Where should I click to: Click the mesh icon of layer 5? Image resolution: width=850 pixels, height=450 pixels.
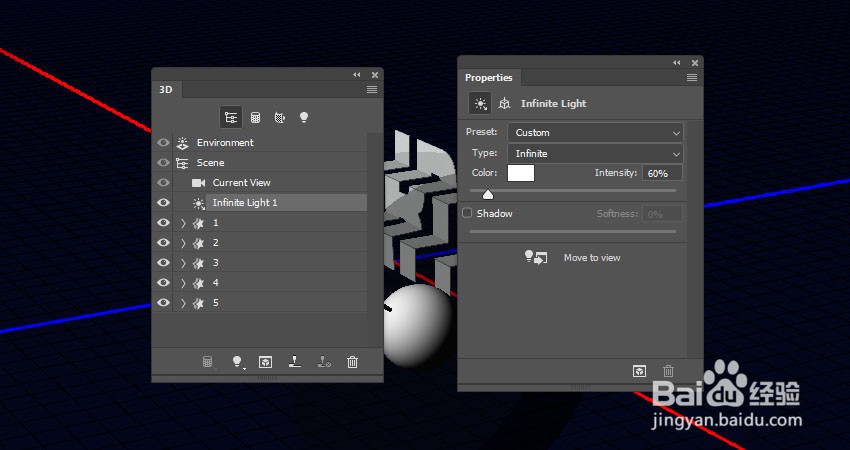point(198,303)
